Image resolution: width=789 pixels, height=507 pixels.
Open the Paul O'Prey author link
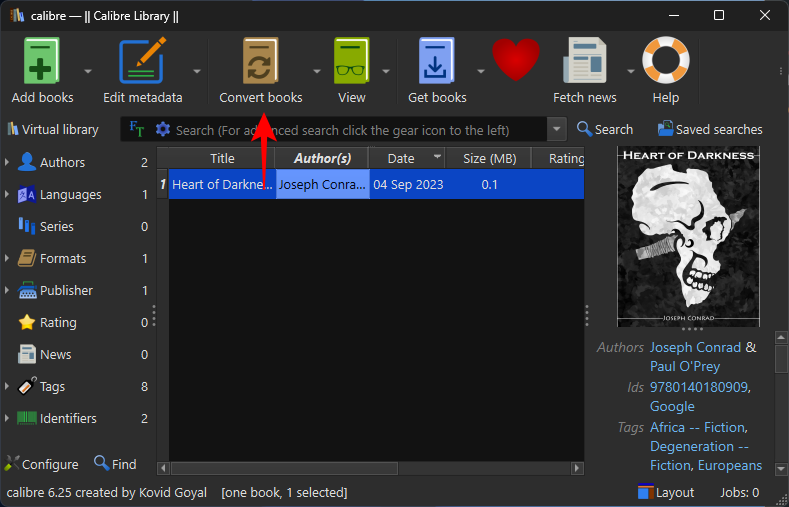[x=685, y=366]
